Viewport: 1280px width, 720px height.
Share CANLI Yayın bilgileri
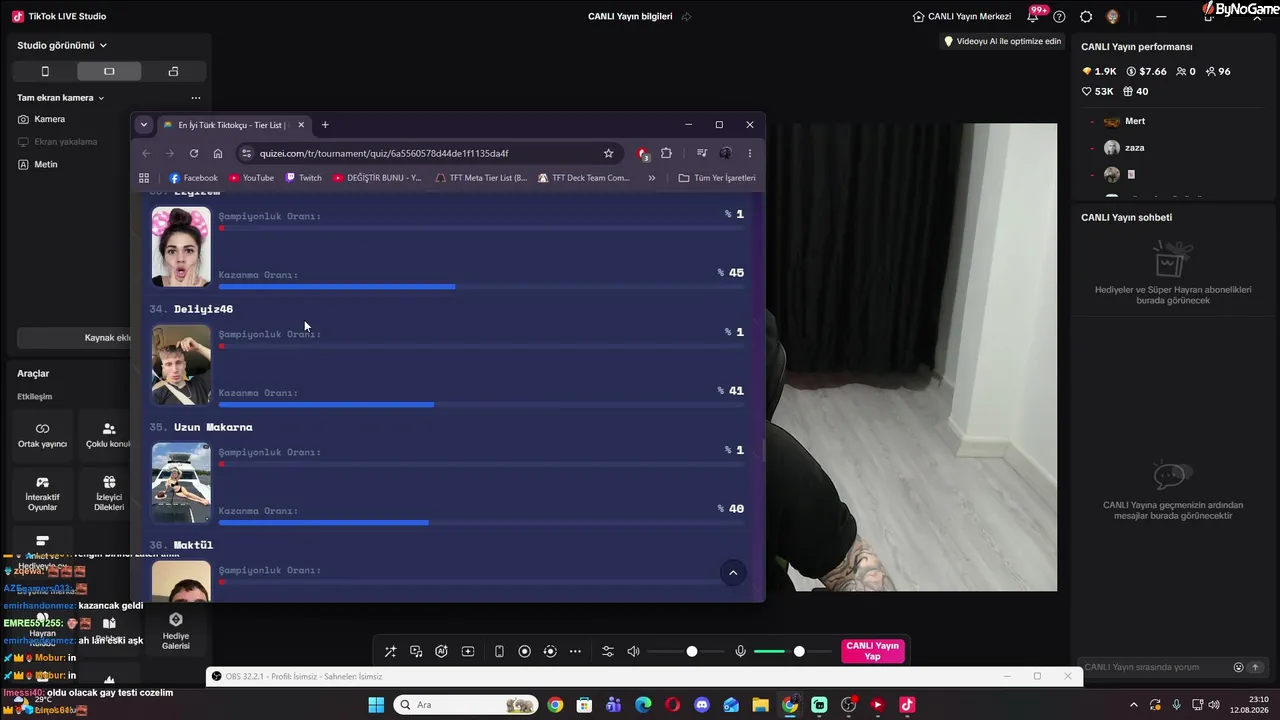(x=686, y=17)
